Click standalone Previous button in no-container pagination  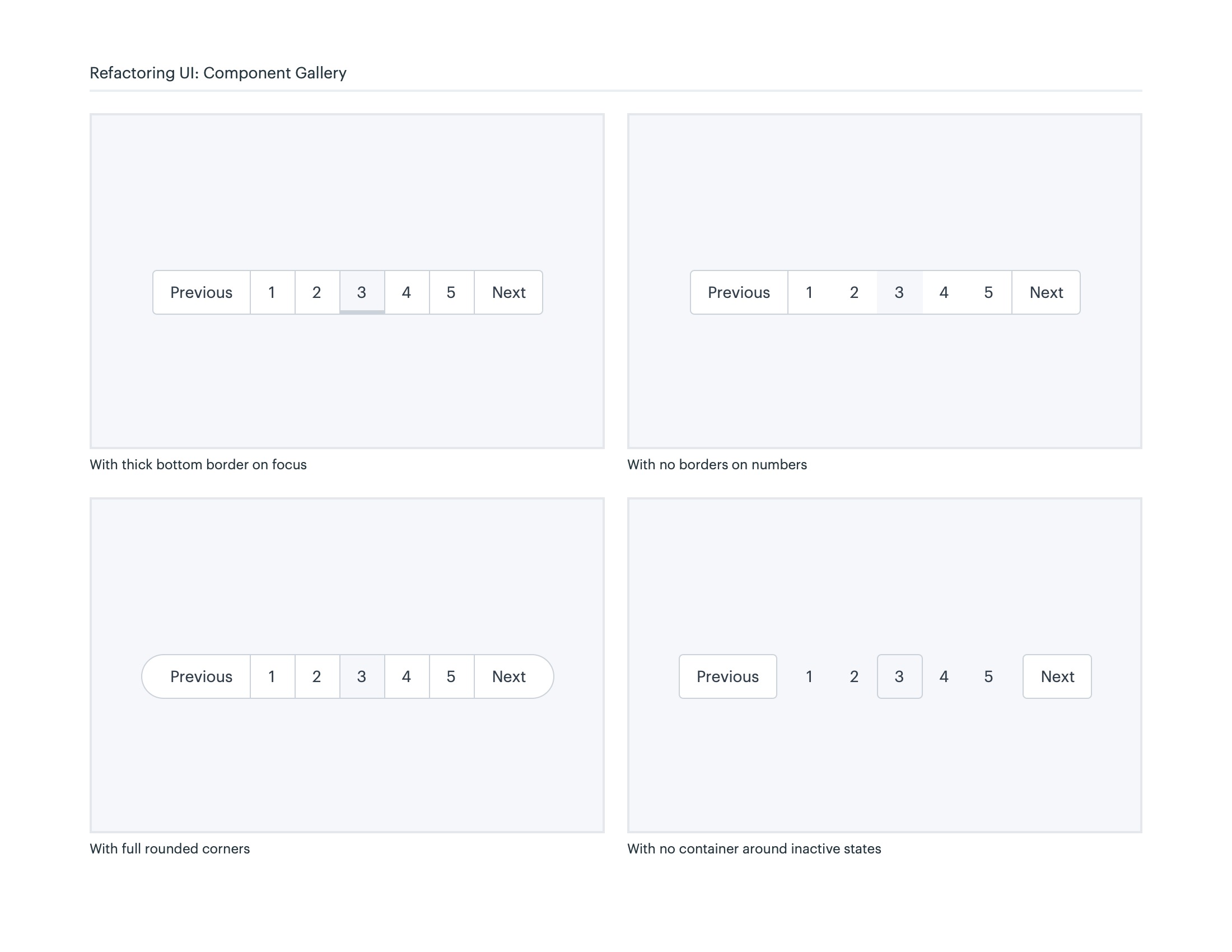coord(727,676)
